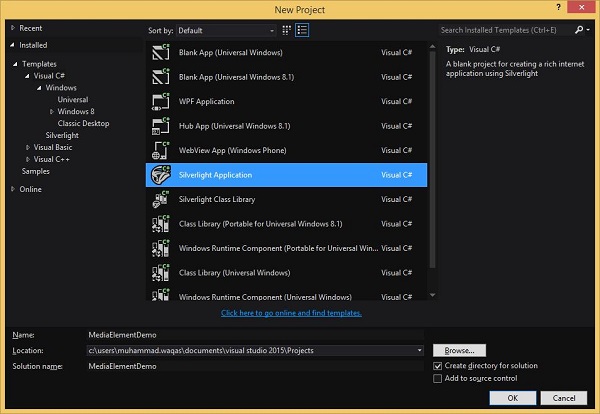Click the search magnifier icon
The height and width of the screenshot is (414, 600).
click(579, 30)
